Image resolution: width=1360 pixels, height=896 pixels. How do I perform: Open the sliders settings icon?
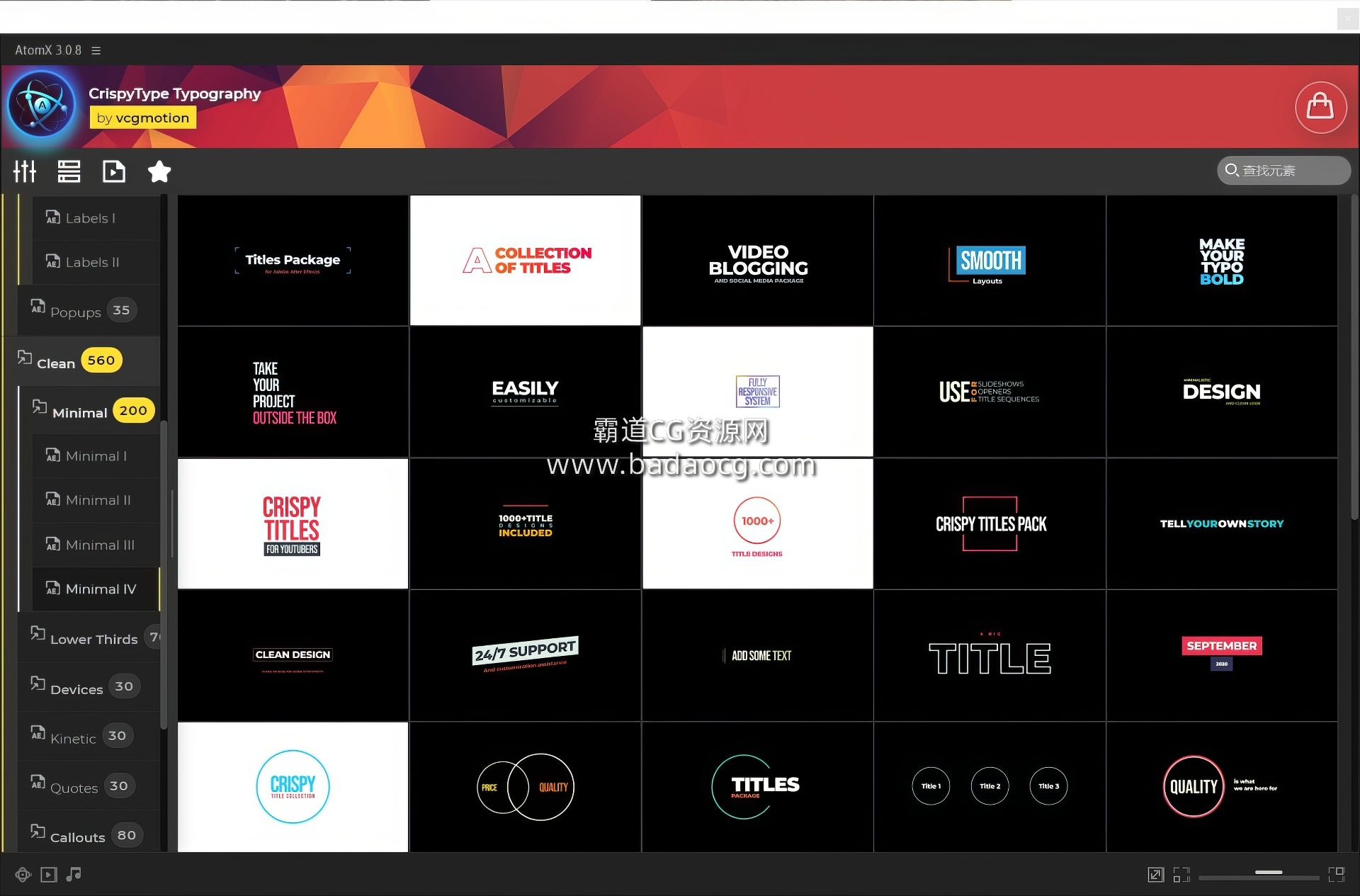click(x=25, y=171)
